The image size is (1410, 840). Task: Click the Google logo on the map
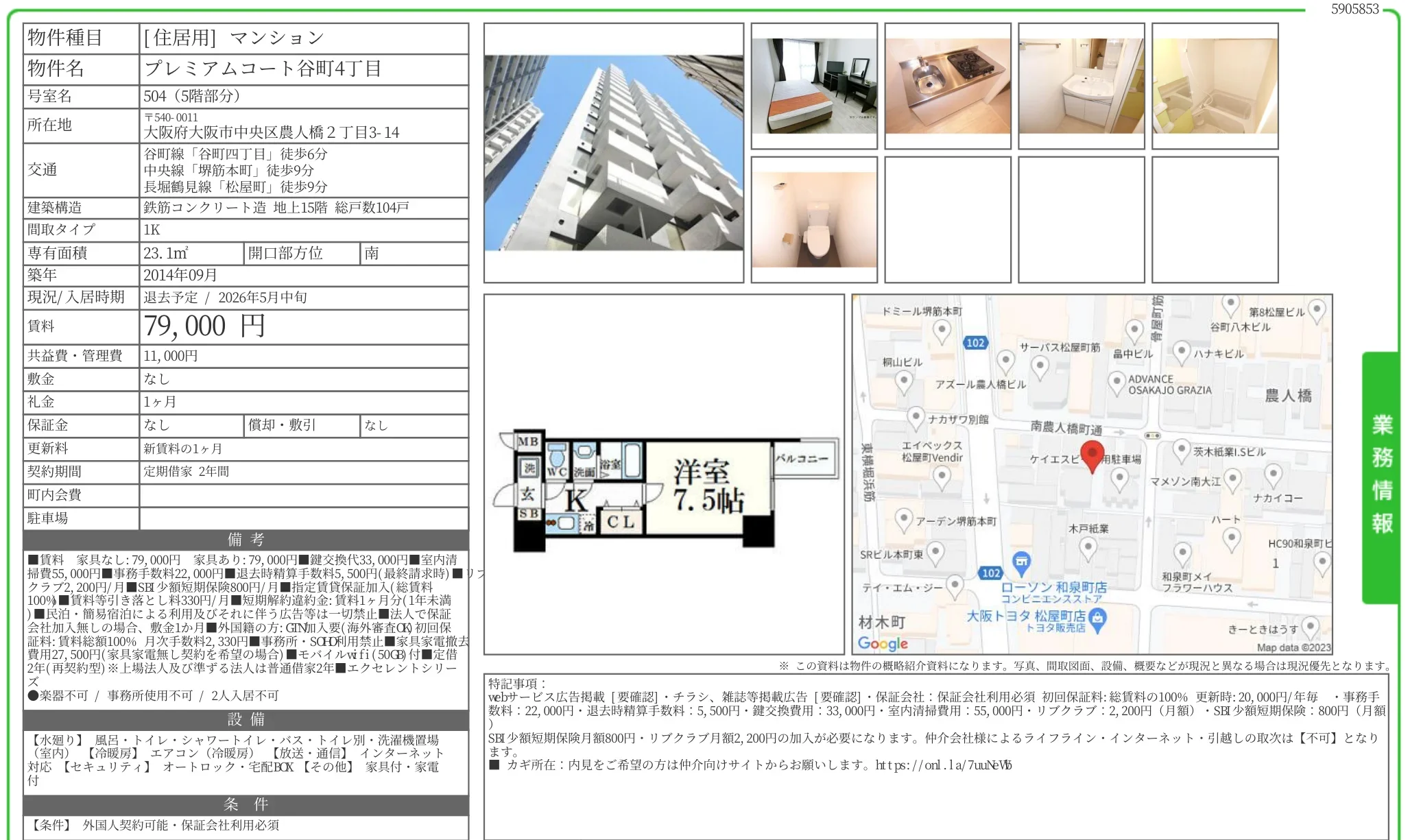coord(884,643)
